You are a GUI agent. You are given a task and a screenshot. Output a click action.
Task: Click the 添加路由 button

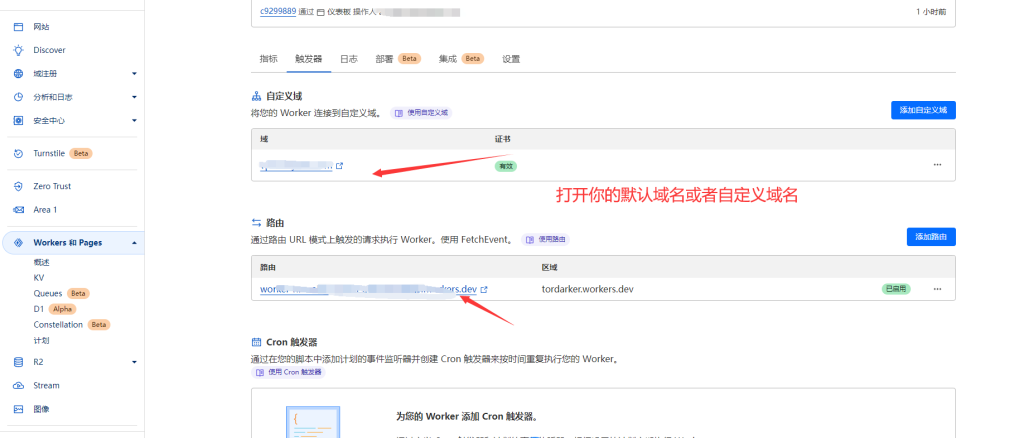931,237
